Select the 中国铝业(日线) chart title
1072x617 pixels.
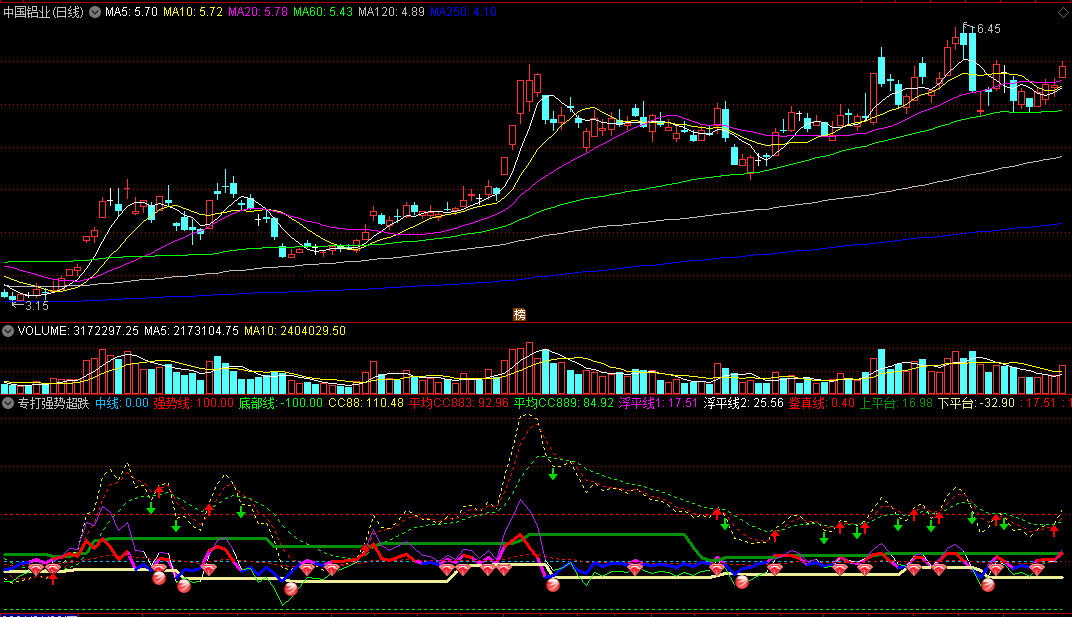[44, 12]
